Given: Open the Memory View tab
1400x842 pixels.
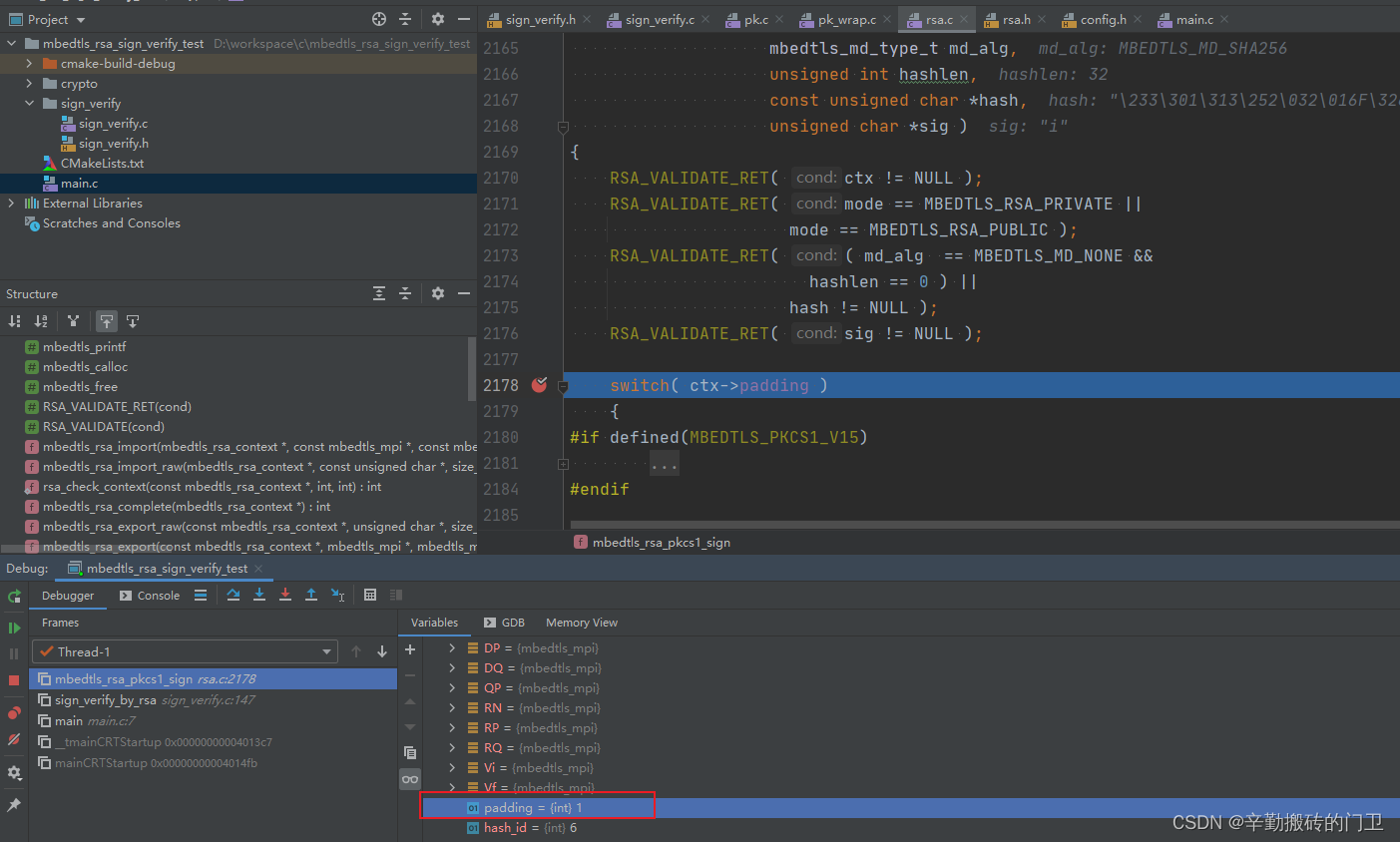Looking at the screenshot, I should (x=582, y=623).
